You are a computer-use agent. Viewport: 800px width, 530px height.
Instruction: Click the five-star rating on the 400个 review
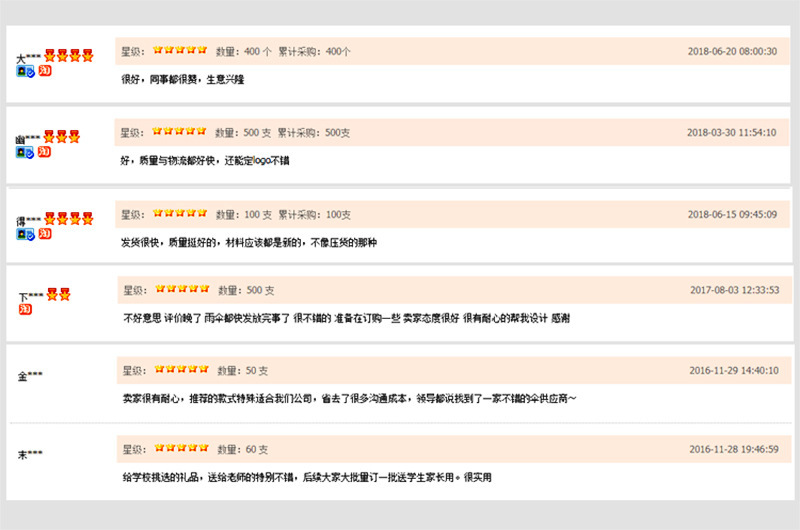click(x=180, y=50)
